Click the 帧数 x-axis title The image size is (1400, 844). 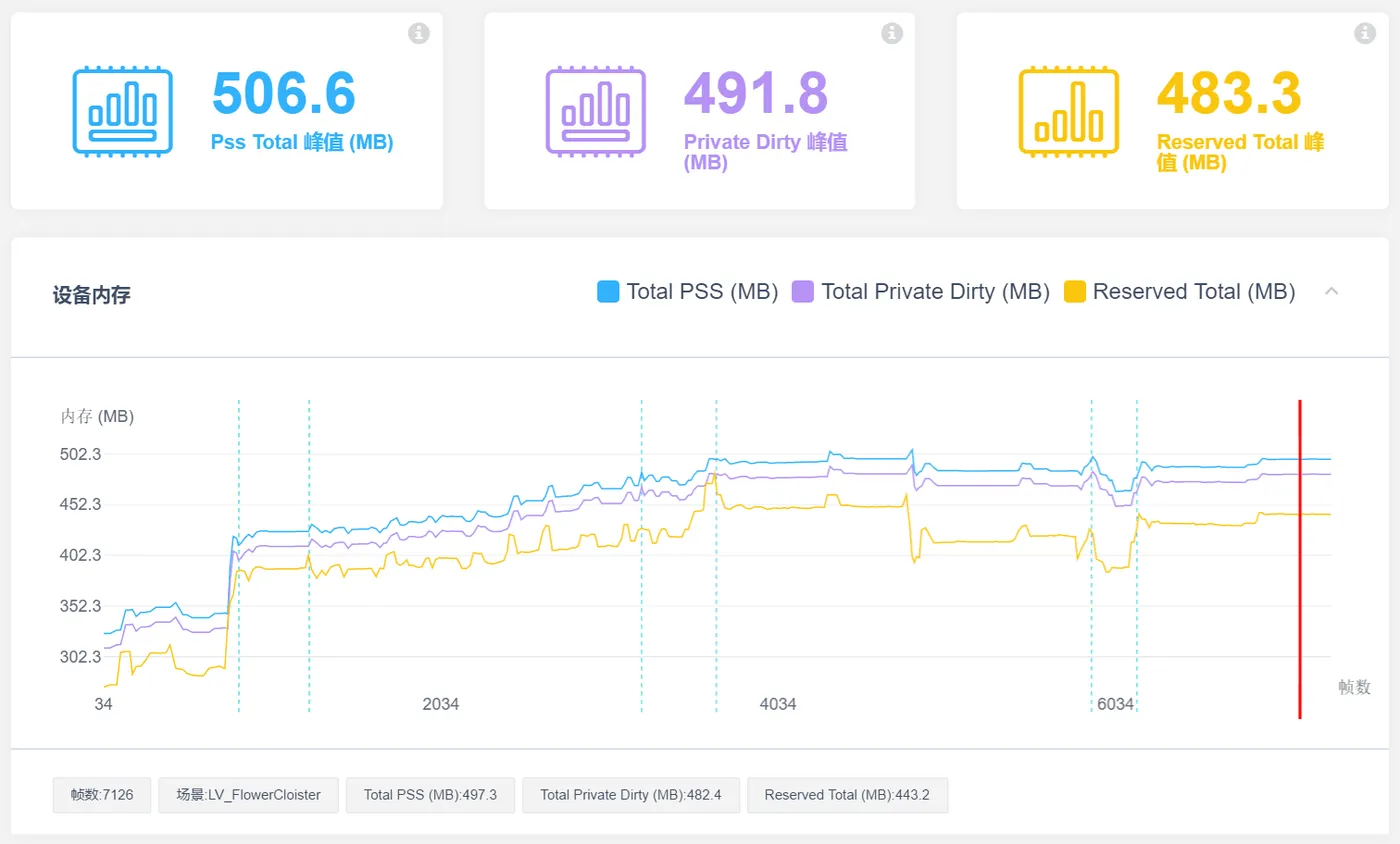[x=1354, y=687]
